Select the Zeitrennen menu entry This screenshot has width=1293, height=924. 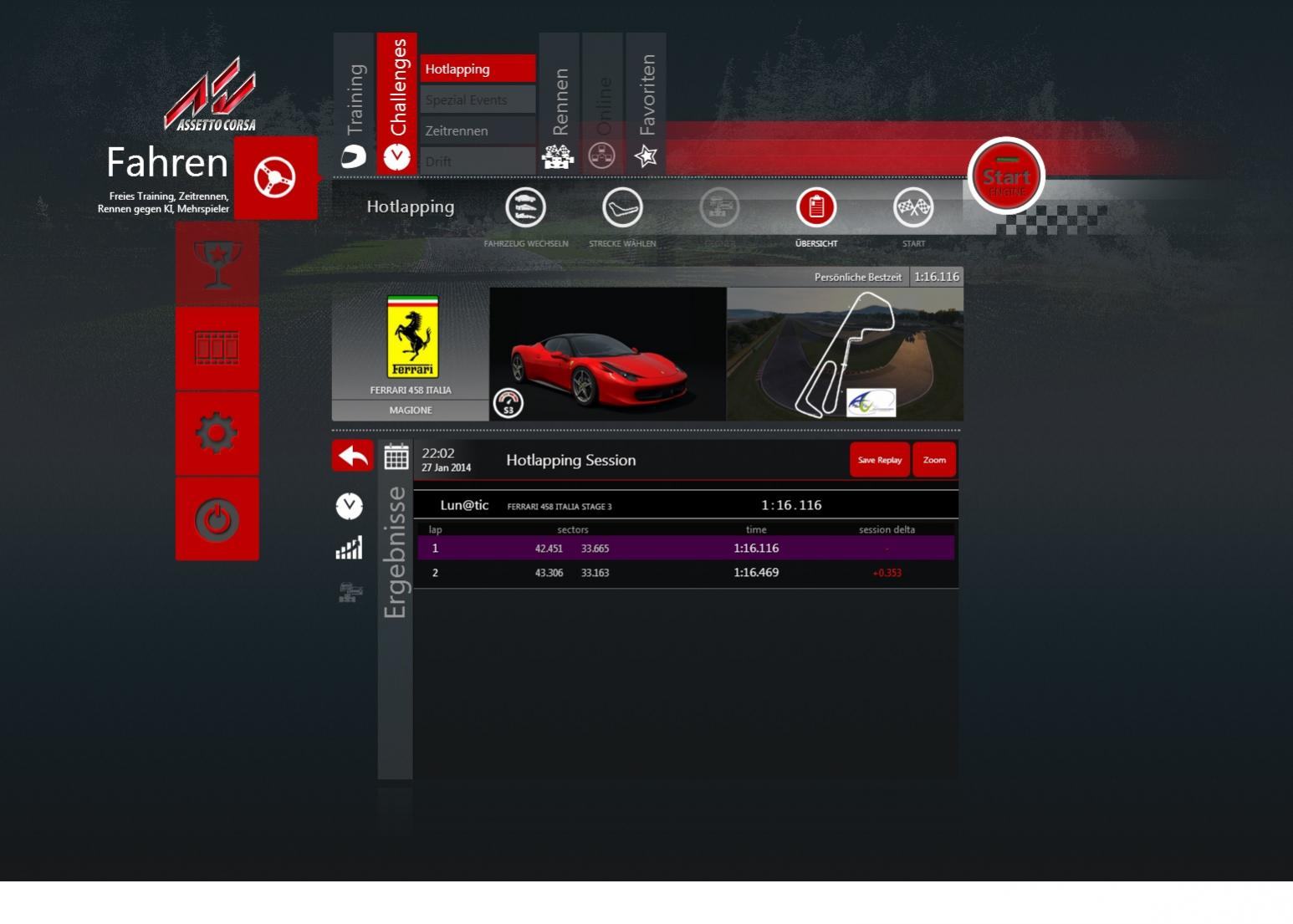tap(478, 130)
